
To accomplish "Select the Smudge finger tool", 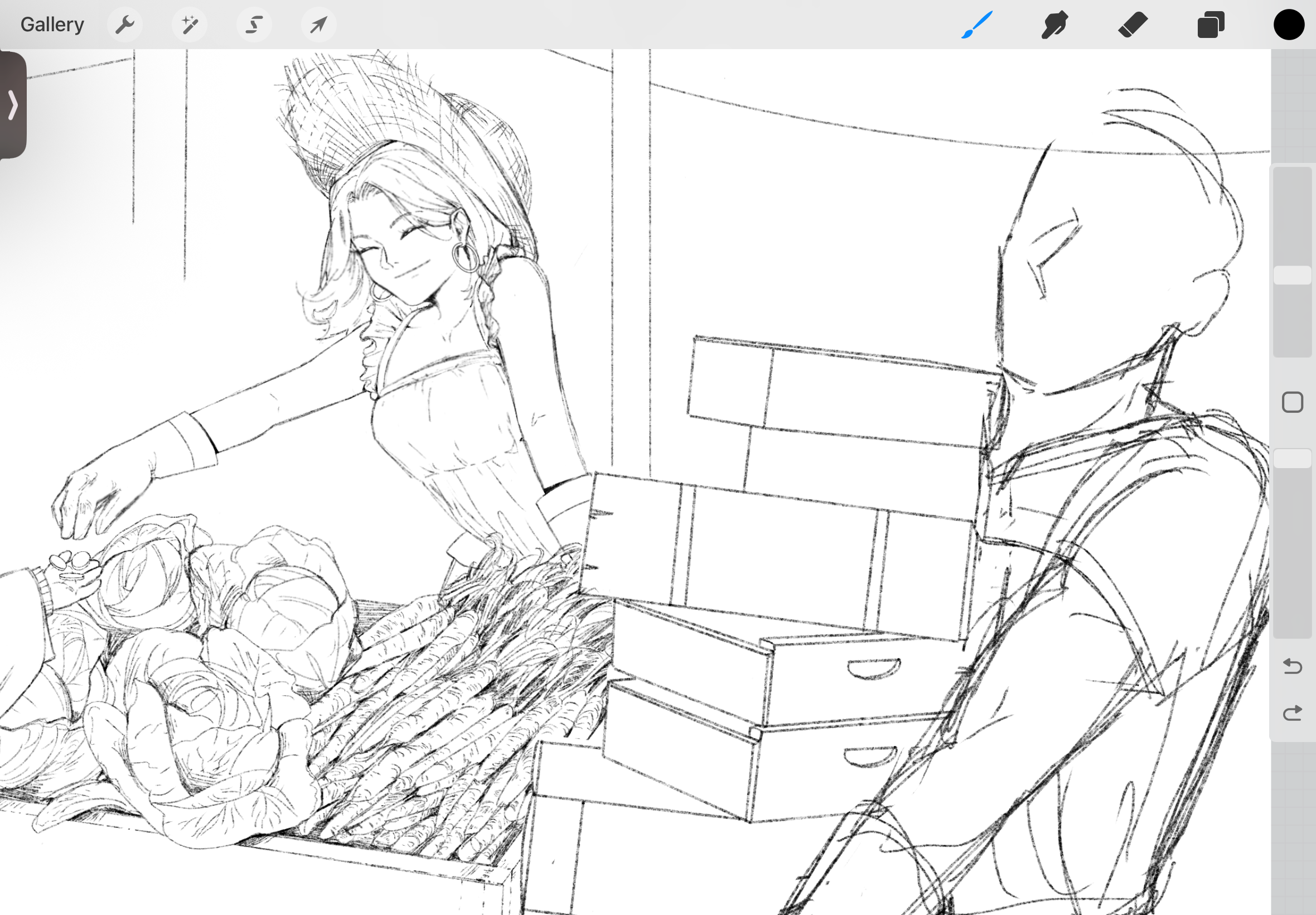I will click(x=1054, y=25).
